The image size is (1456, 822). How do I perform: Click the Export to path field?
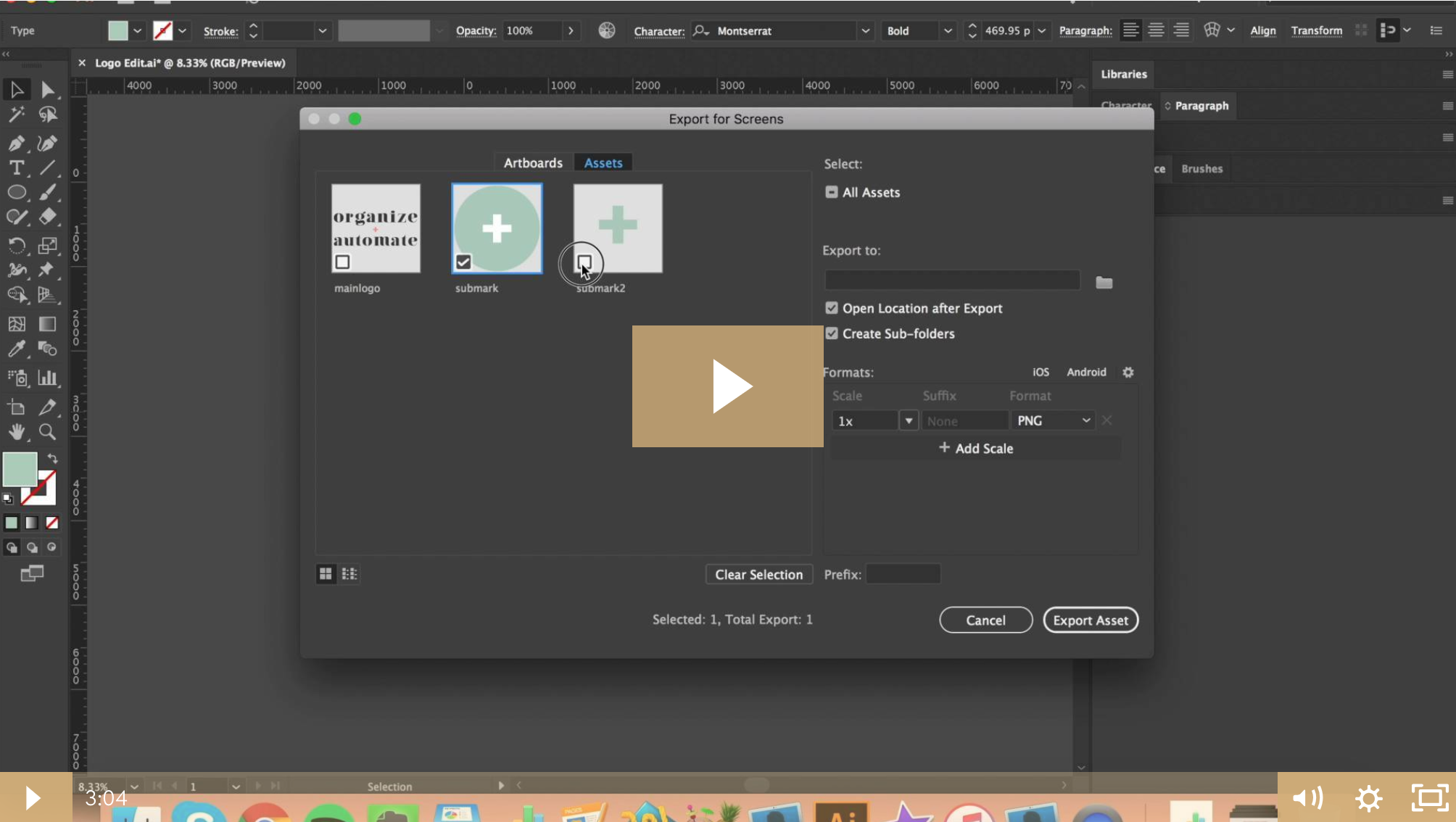(x=952, y=280)
